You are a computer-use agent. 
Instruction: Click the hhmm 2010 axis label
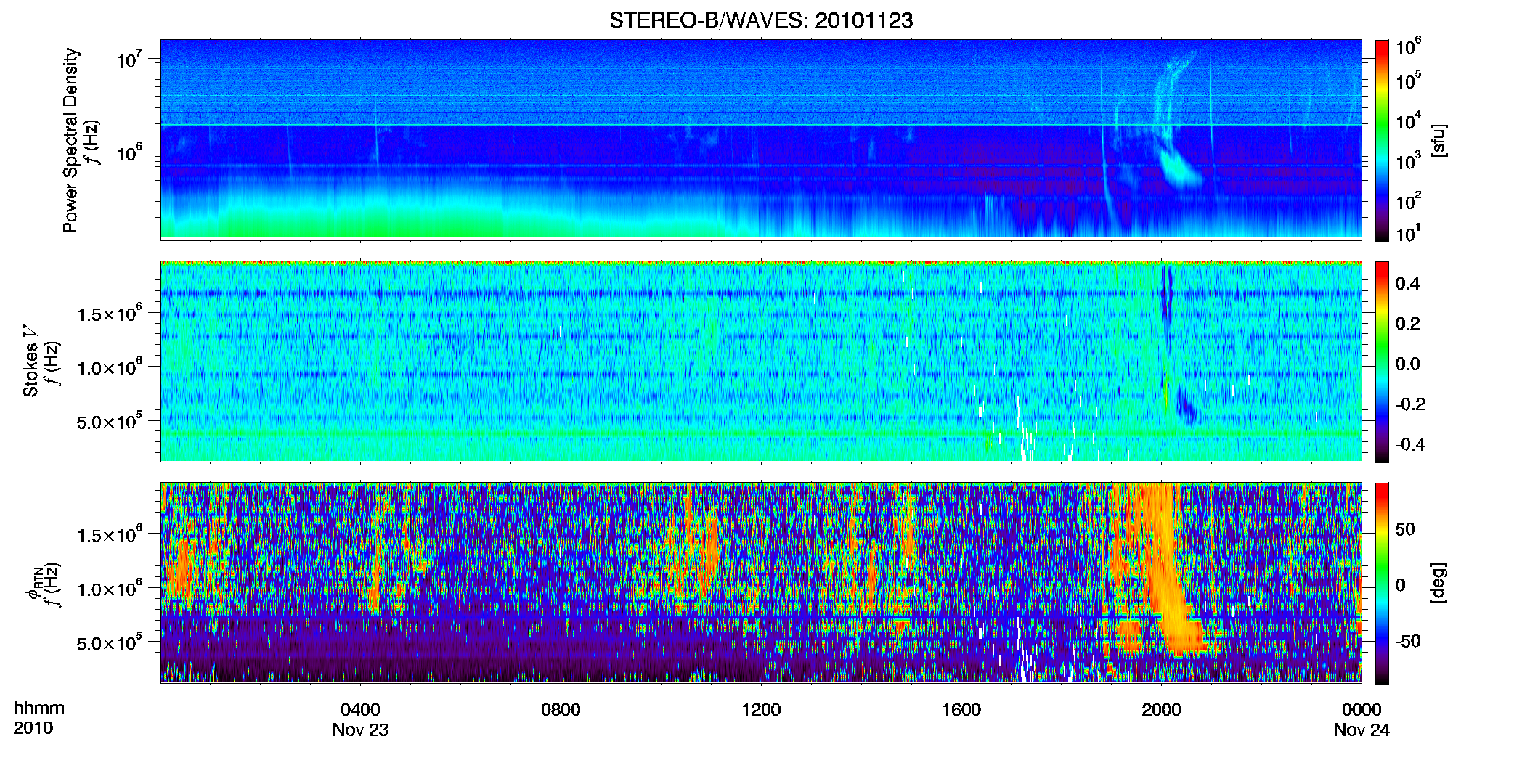point(38,718)
